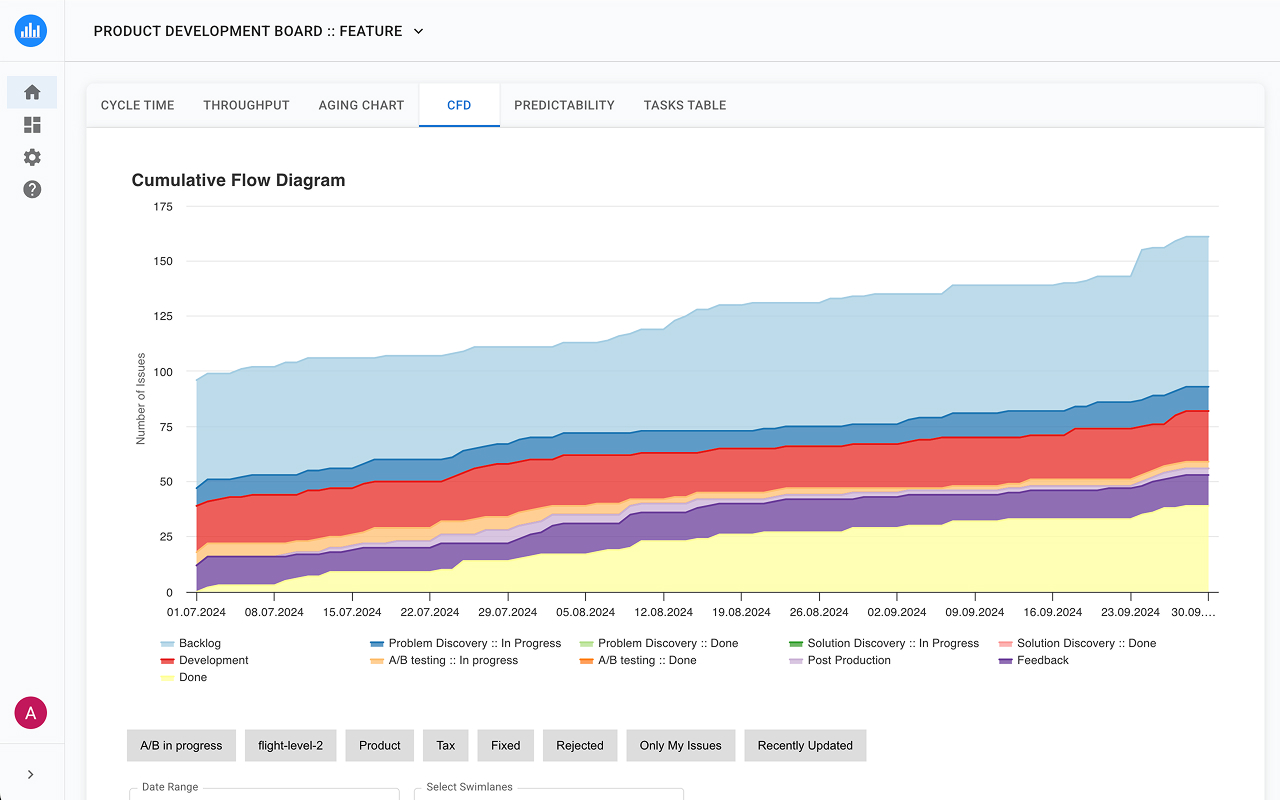
Task: Toggle the Done legend series
Action: (x=184, y=677)
